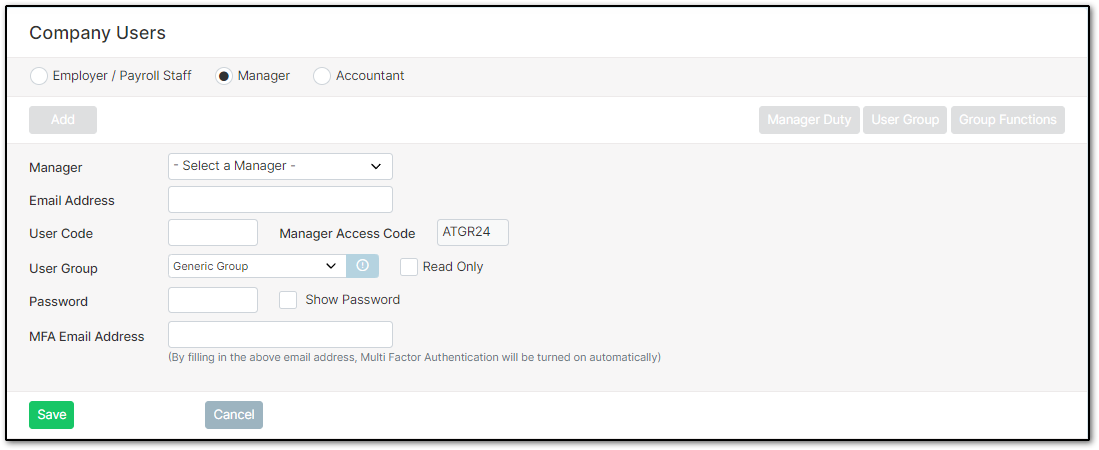Screen dimensions: 1099x450
Task: Expand the Generic Group user group dropdown
Action: (x=257, y=266)
